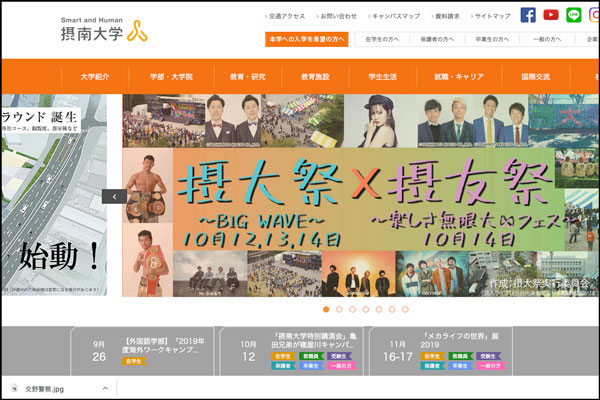Open the LINE icon

point(574,15)
